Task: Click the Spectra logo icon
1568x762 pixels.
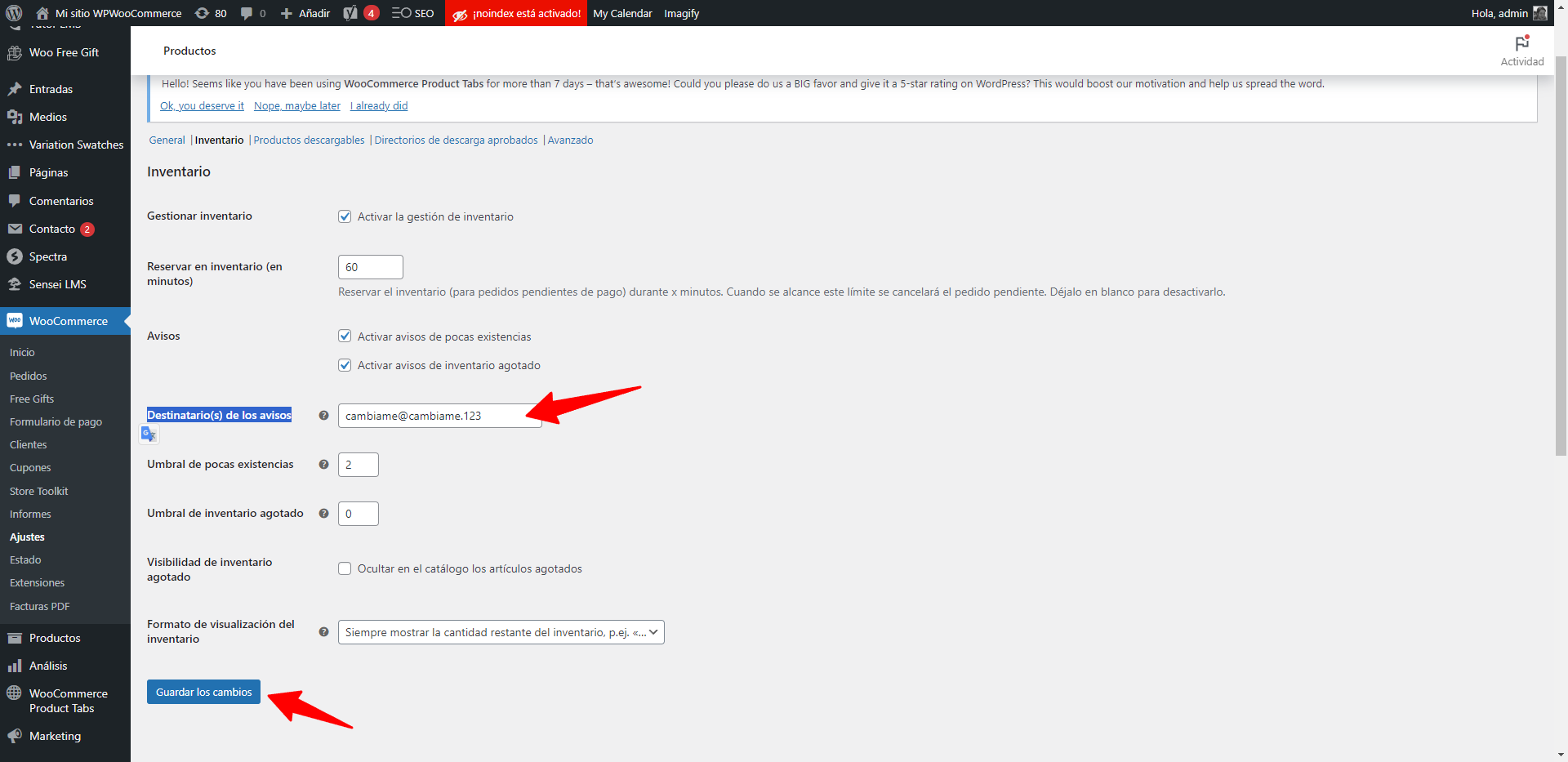Action: point(15,256)
